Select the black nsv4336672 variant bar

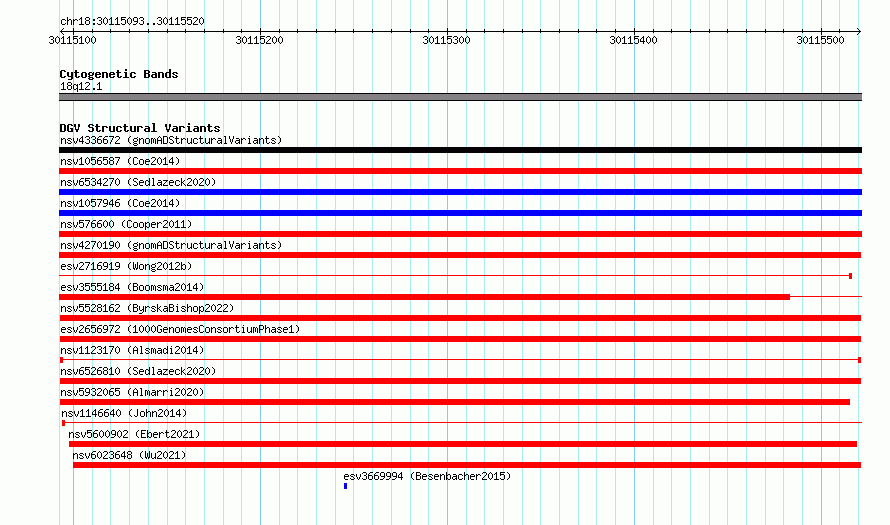(x=460, y=150)
